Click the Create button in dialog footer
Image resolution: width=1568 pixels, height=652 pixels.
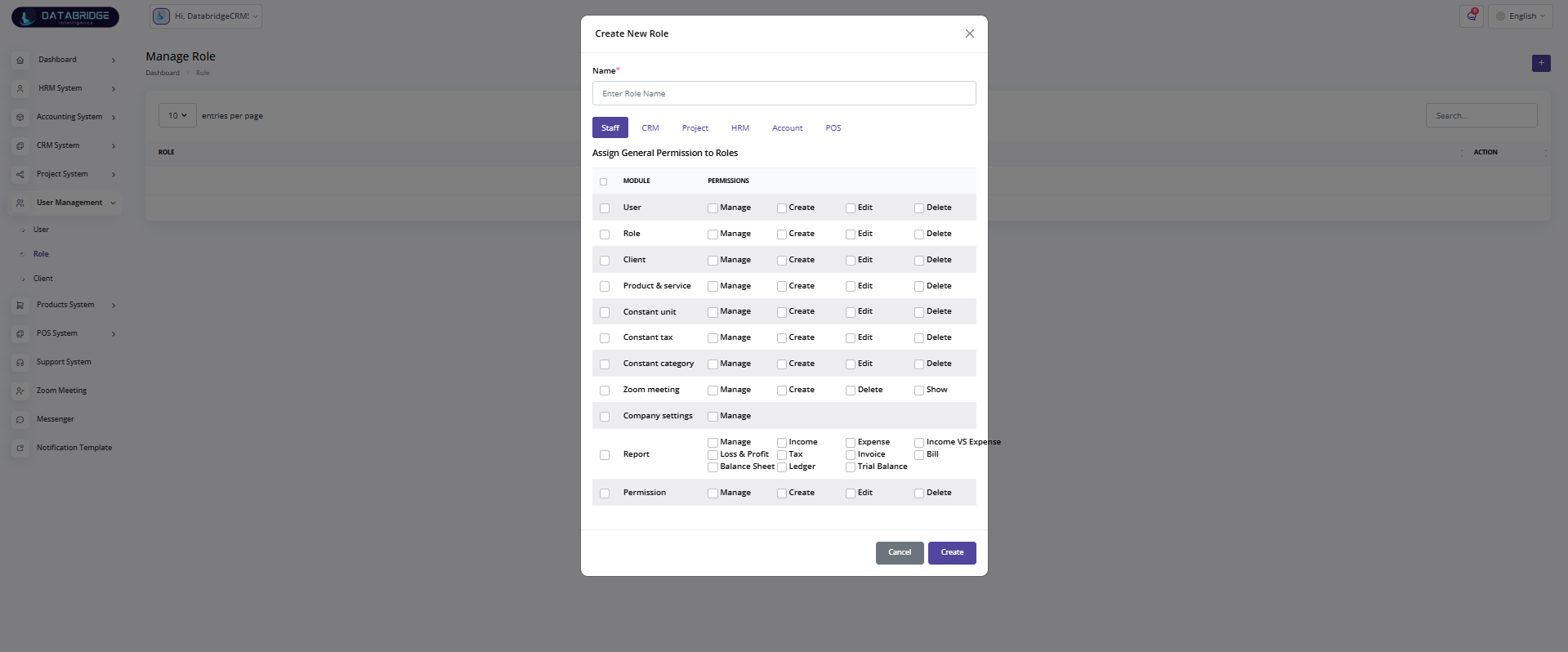coord(952,553)
